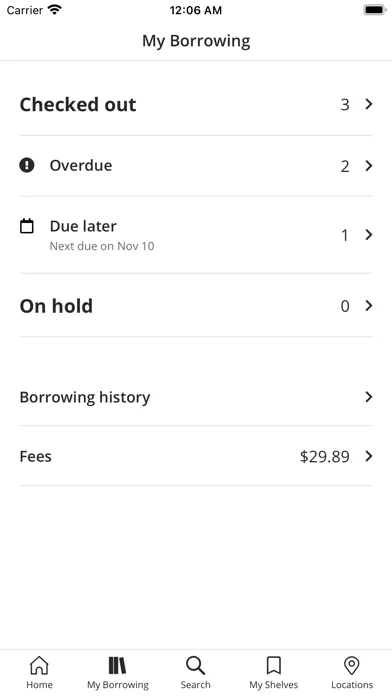Open On hold list via chevron
392x696 pixels.
[x=368, y=305]
